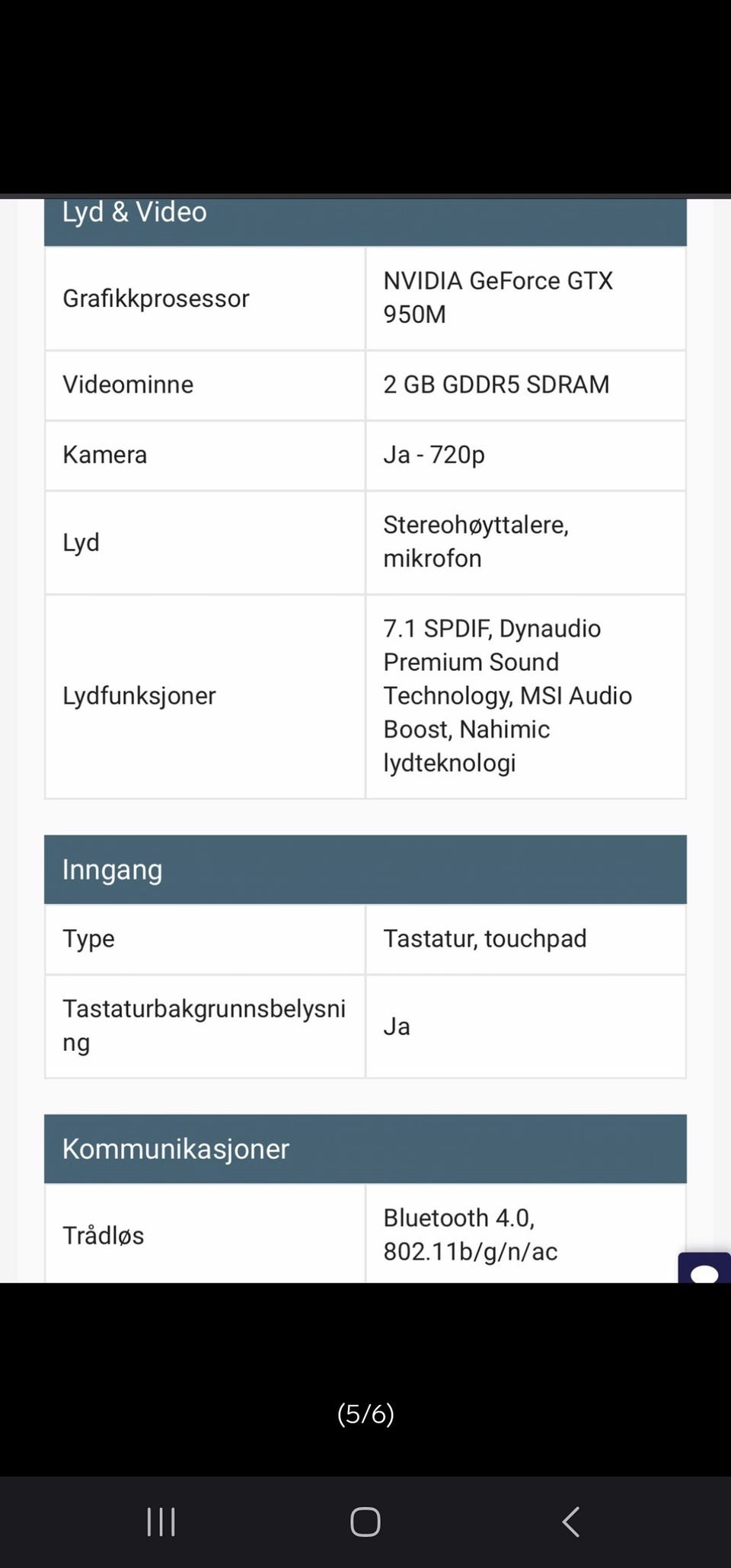Tap the image counter (5/6)
731x1568 pixels.
[365, 1414]
